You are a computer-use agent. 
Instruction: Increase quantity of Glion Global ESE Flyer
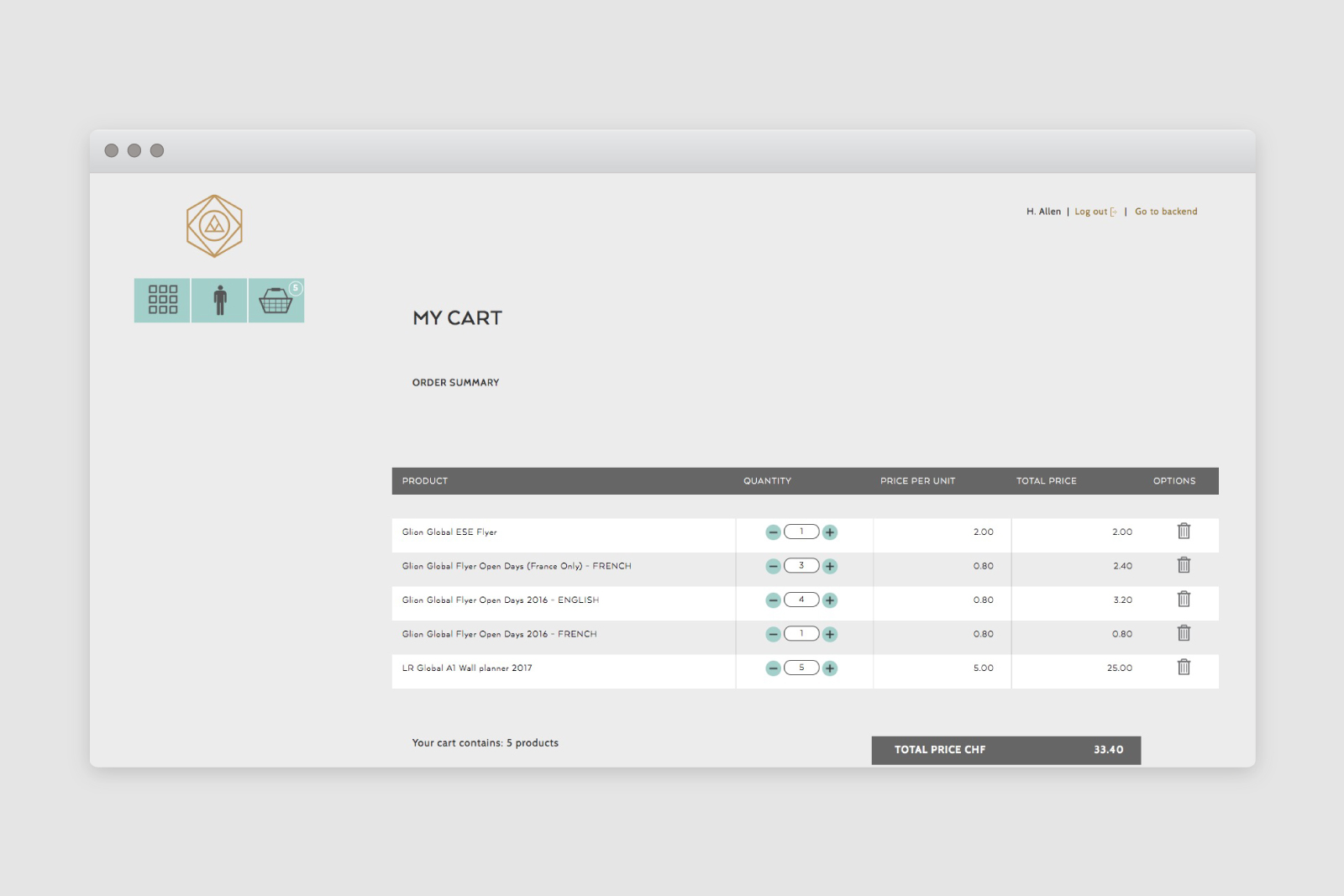click(x=830, y=532)
